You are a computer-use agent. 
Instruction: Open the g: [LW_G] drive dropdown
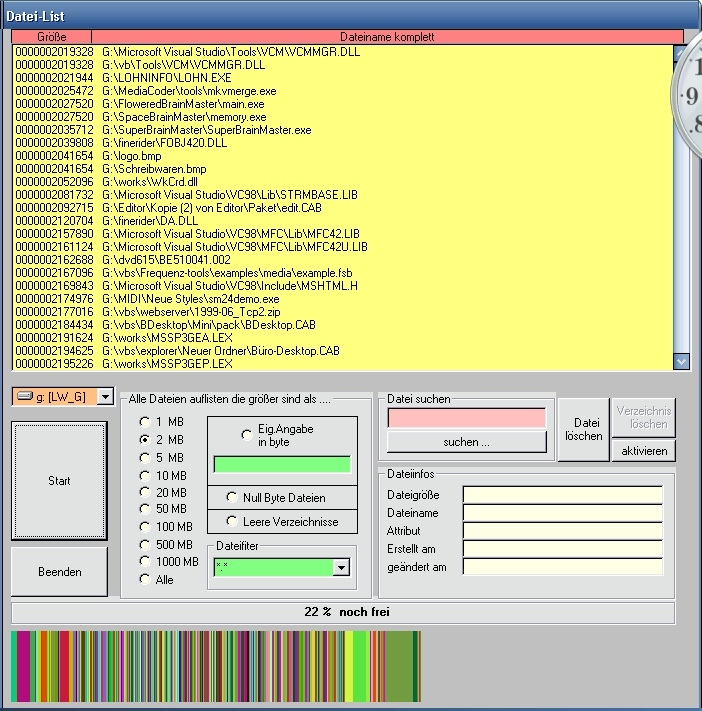click(105, 397)
